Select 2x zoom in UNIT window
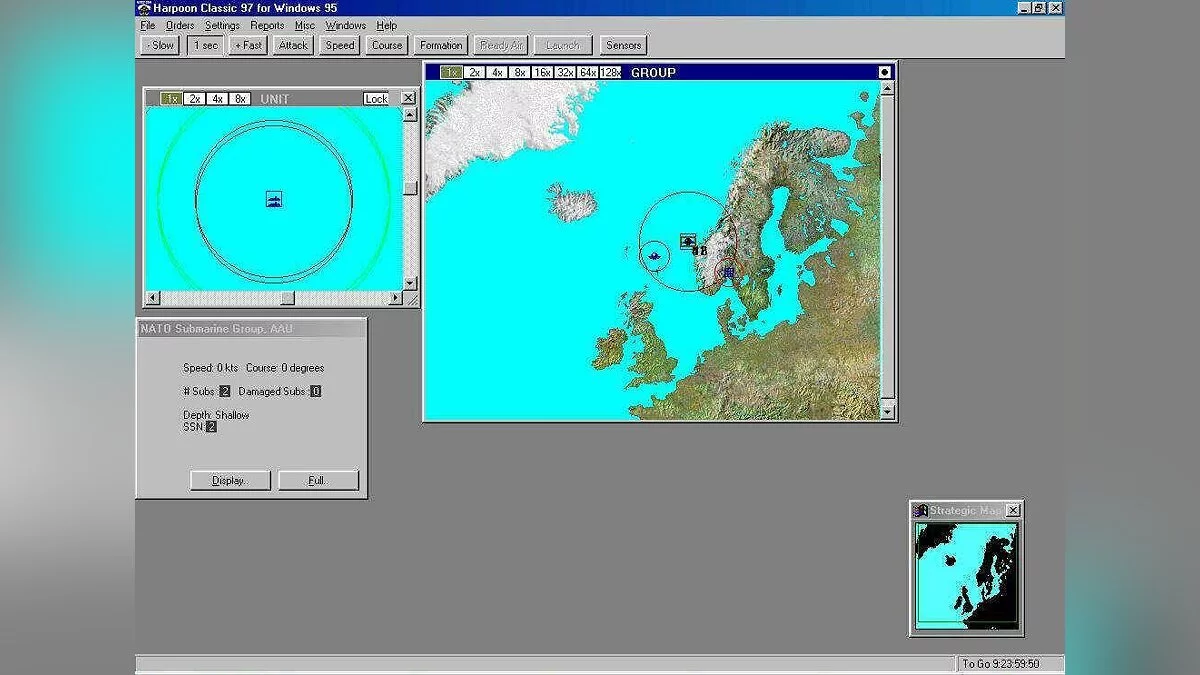This screenshot has width=1200, height=675. 194,98
